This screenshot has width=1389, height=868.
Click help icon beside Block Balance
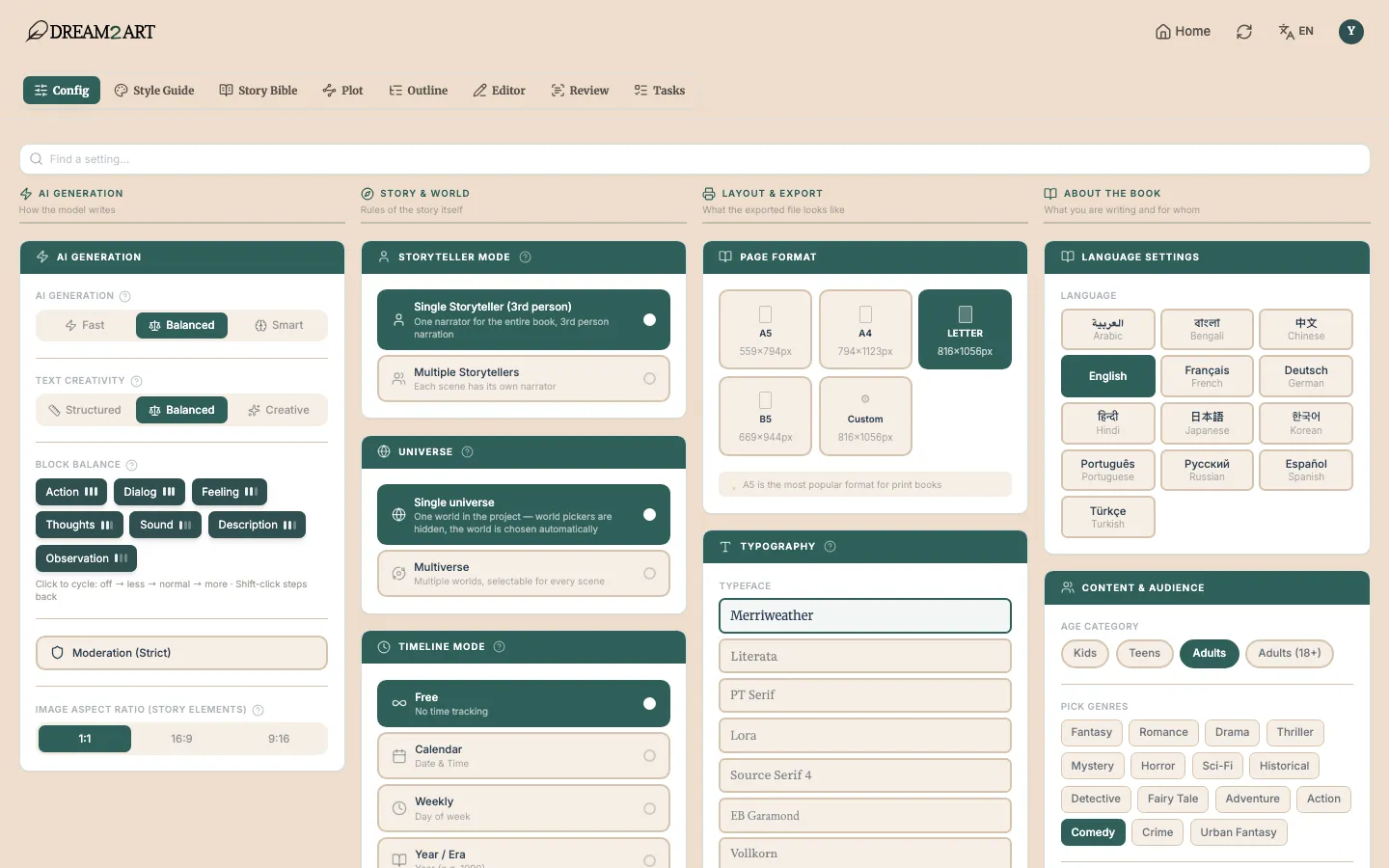[132, 465]
